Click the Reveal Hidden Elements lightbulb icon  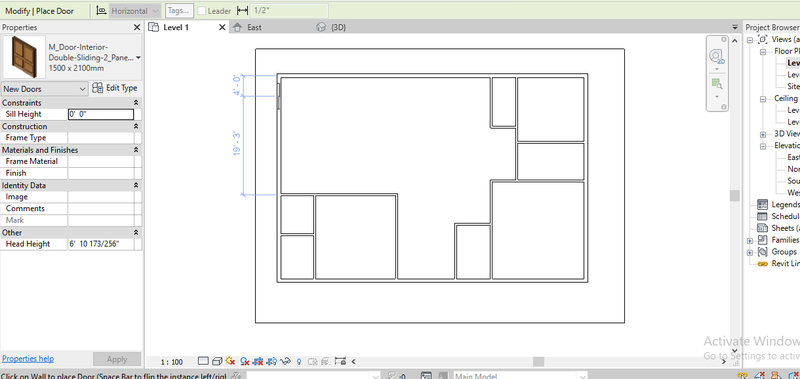[299, 362]
